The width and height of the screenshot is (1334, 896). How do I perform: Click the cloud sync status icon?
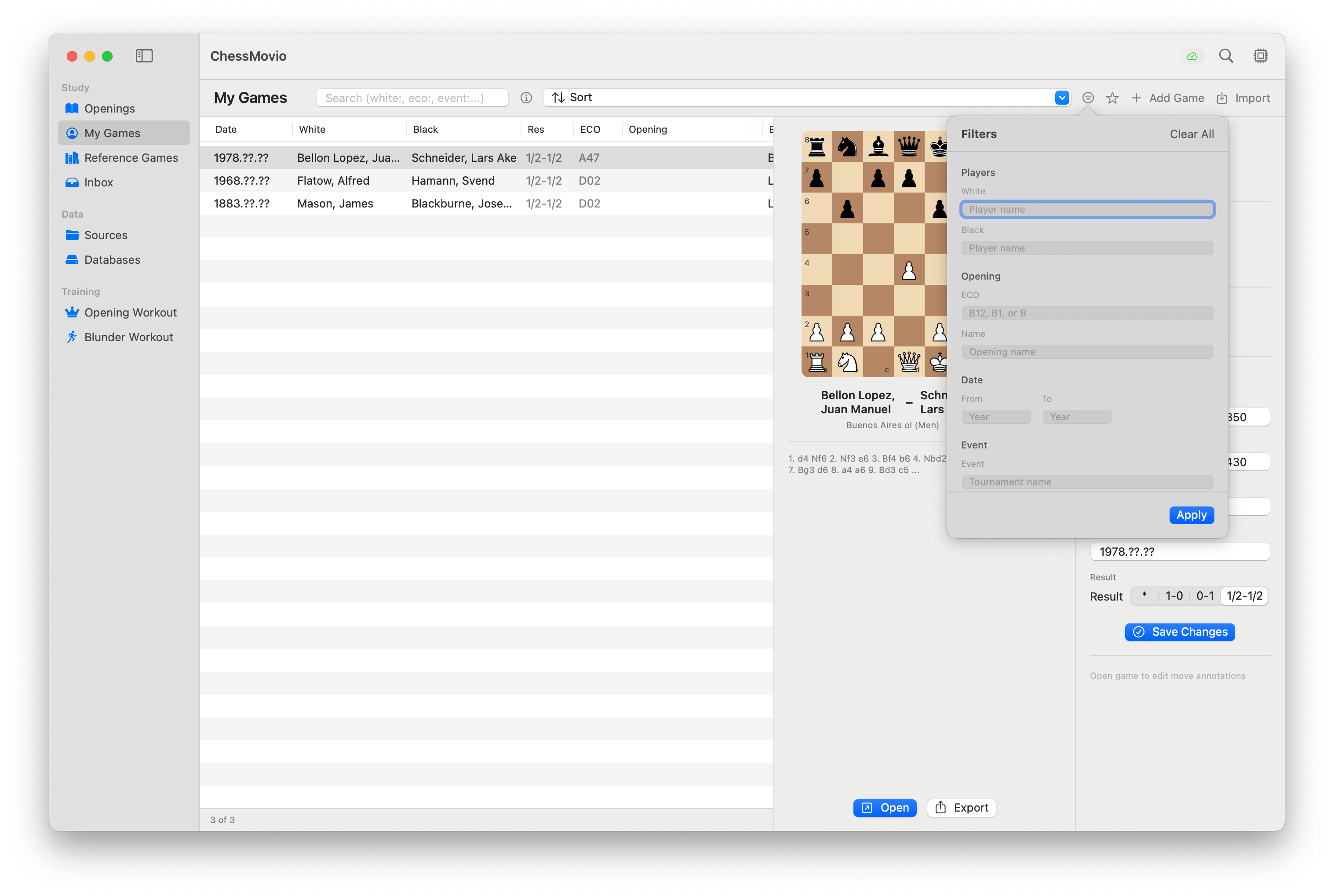[1192, 56]
